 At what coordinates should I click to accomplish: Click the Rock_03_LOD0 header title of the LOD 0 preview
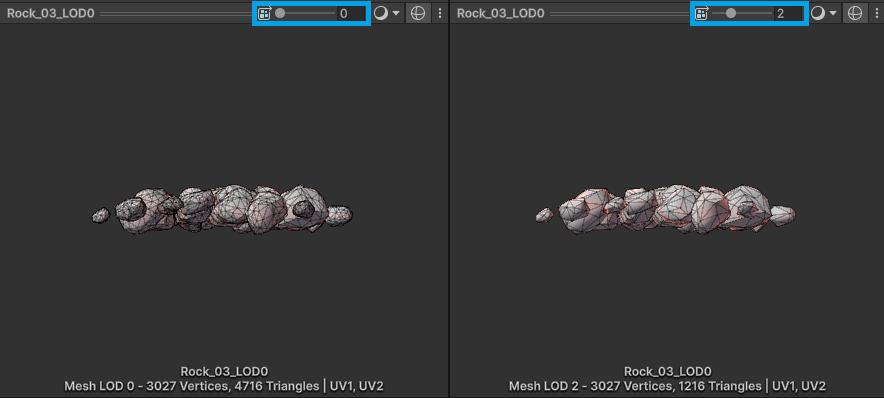click(x=51, y=14)
